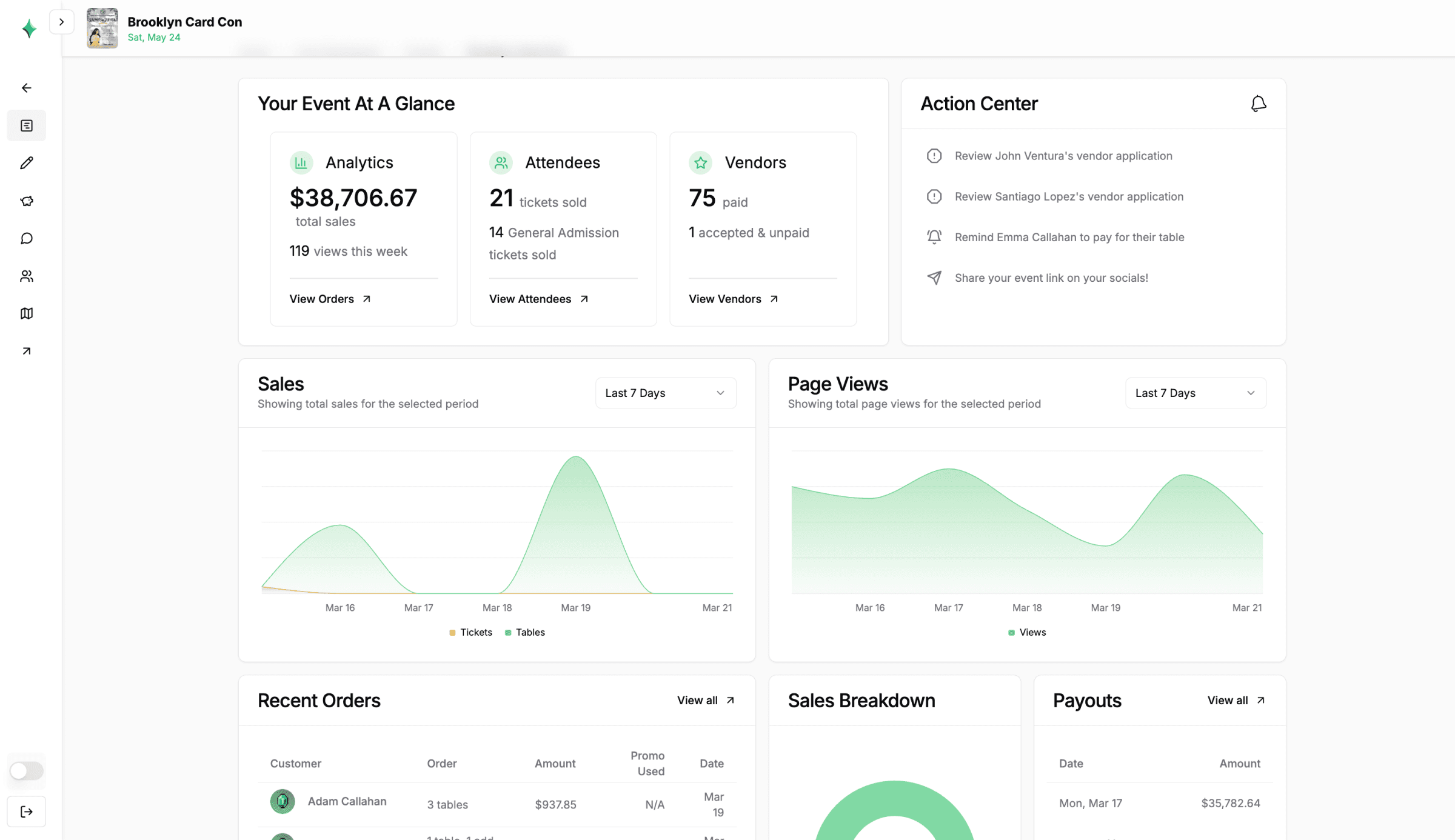Select Remind Emma Callahan to pay action

[1069, 237]
